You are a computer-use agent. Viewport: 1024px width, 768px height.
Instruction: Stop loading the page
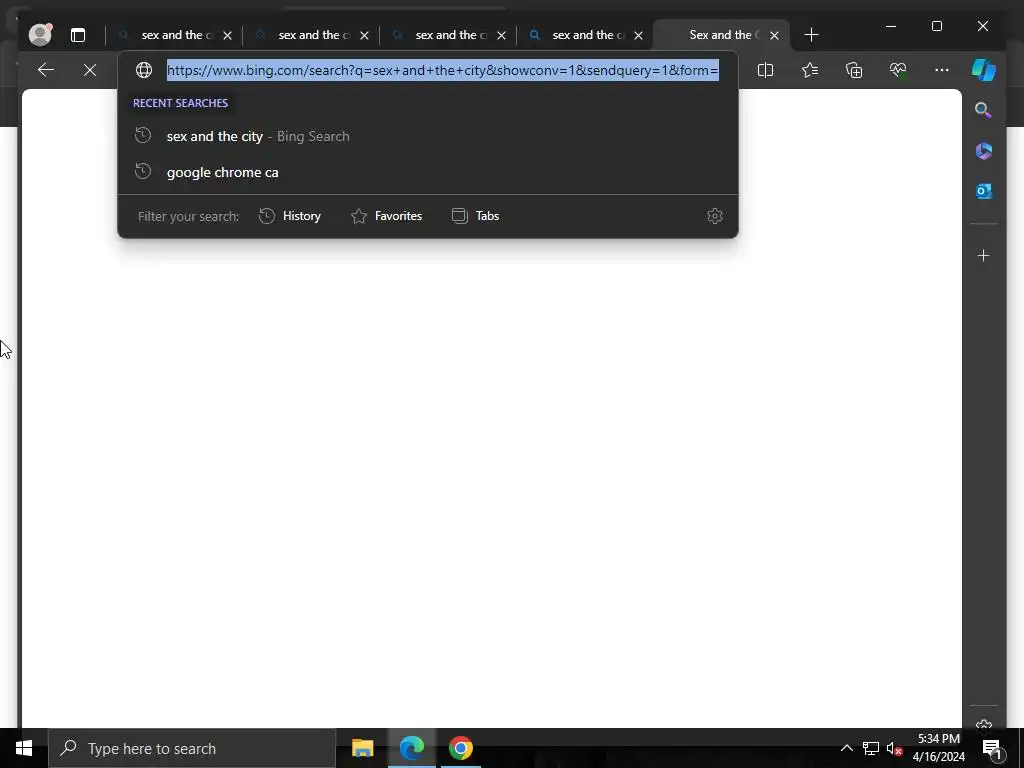pos(90,70)
